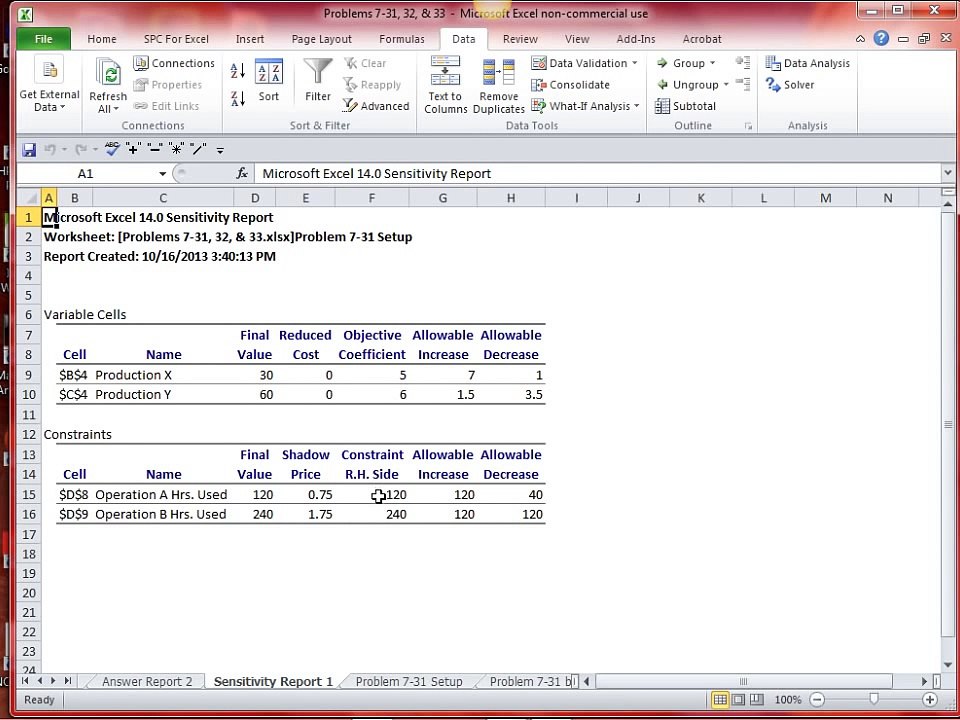The width and height of the screenshot is (960, 720).
Task: Launch Text to Columns wizard
Action: click(445, 85)
